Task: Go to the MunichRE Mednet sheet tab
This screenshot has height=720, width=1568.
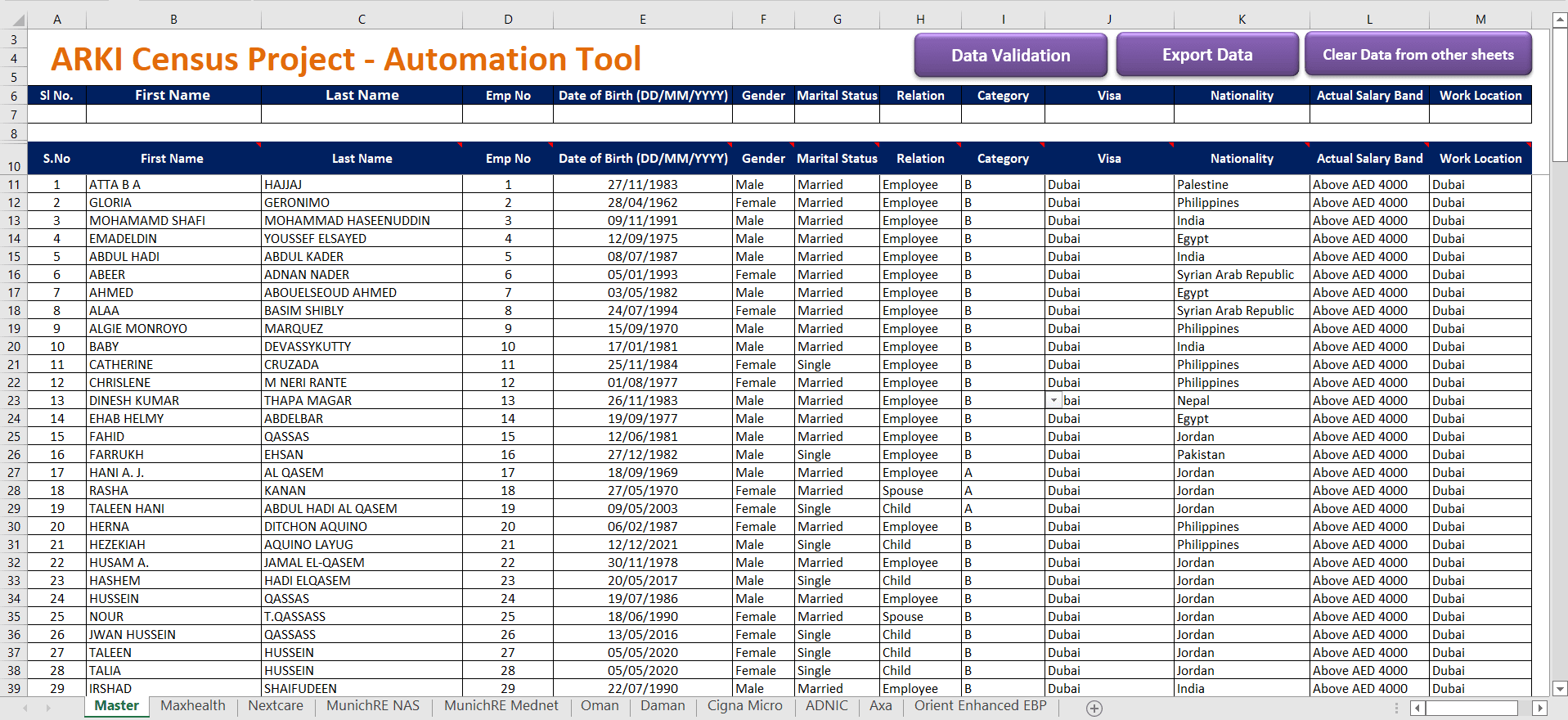Action: point(501,706)
